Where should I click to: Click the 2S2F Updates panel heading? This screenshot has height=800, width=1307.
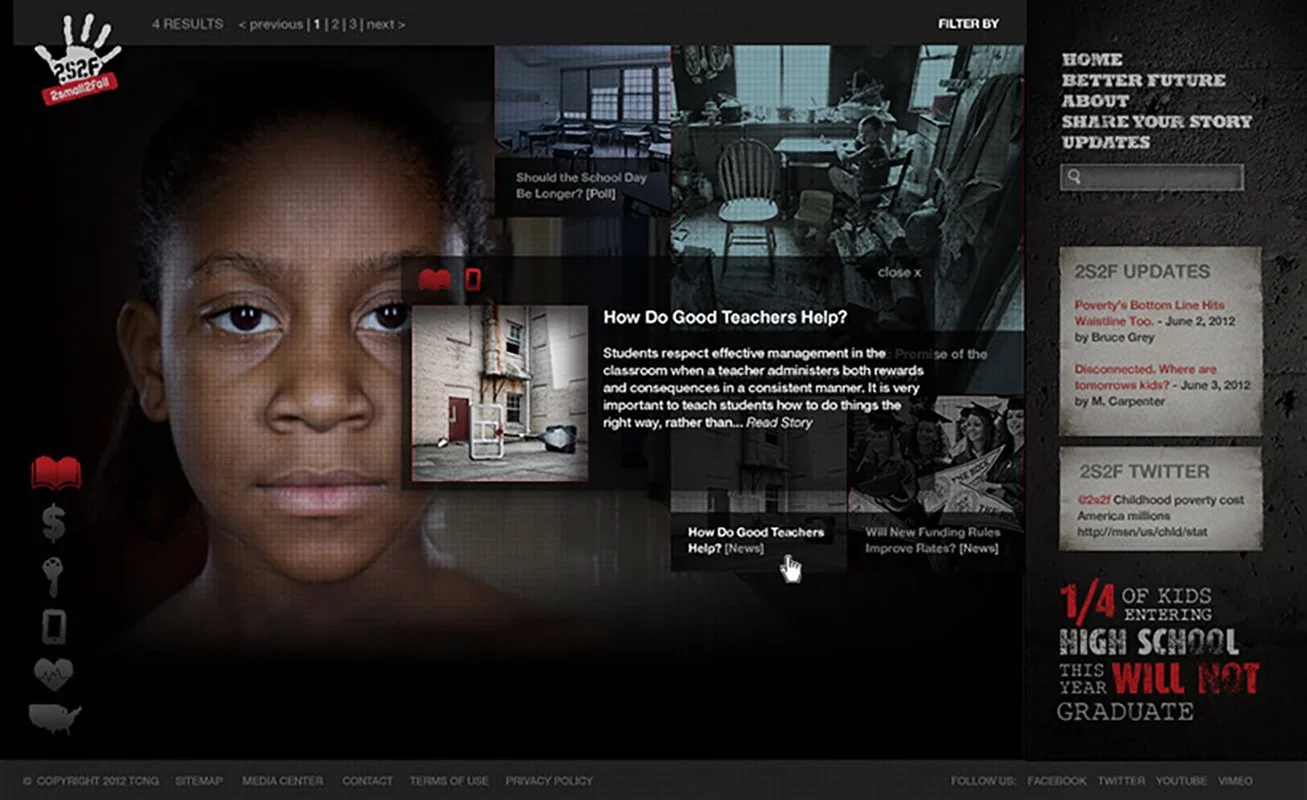pos(1142,271)
